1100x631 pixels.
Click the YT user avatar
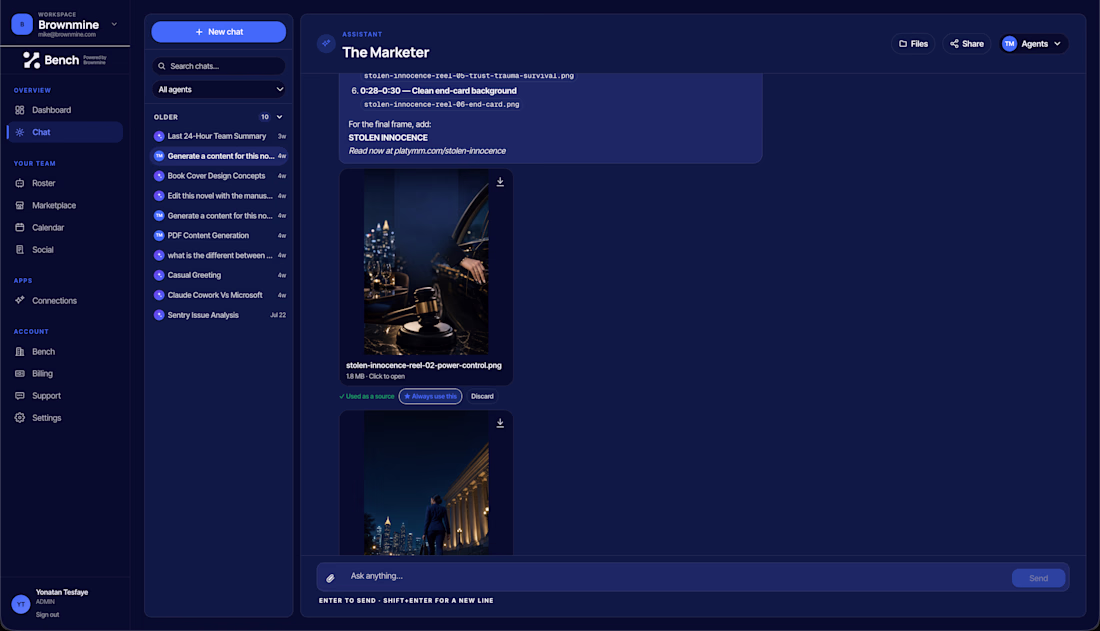point(20,604)
